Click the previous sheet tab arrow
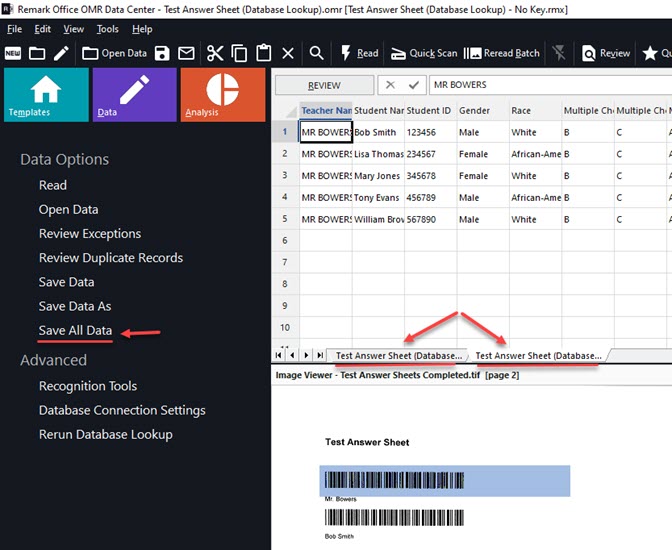672x550 pixels. pos(292,355)
